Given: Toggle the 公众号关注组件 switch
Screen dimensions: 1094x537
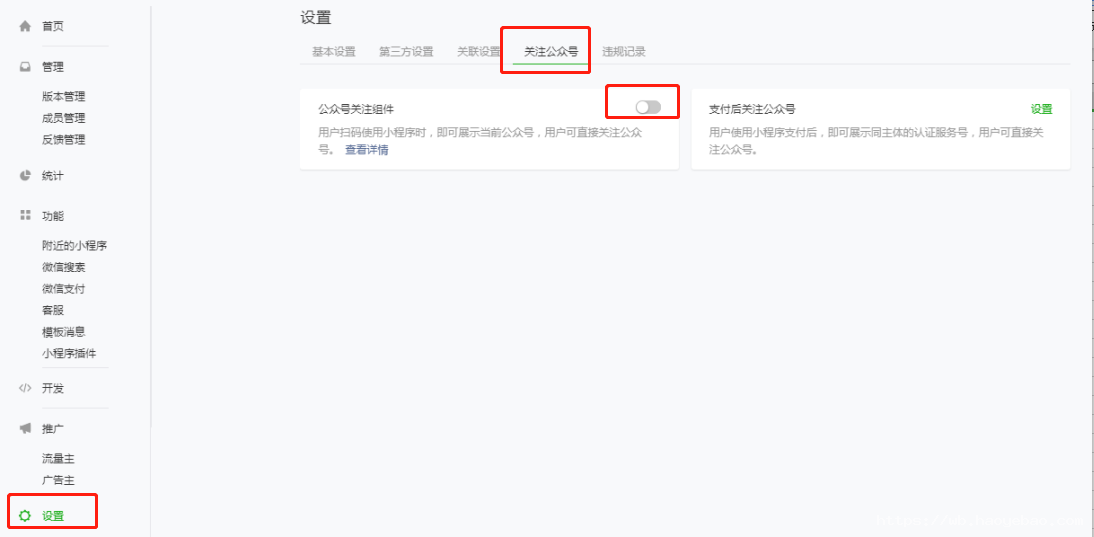Looking at the screenshot, I should tap(647, 107).
